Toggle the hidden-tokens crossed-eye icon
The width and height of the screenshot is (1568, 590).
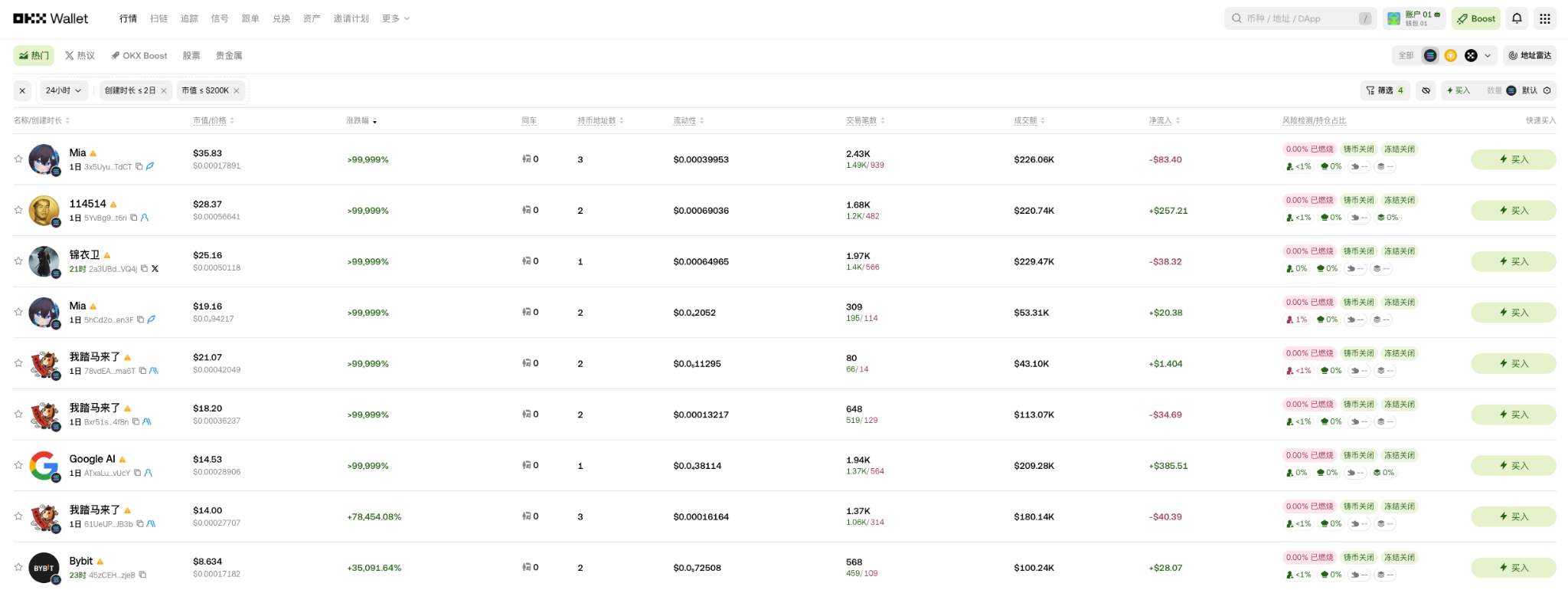pyautogui.click(x=1426, y=90)
